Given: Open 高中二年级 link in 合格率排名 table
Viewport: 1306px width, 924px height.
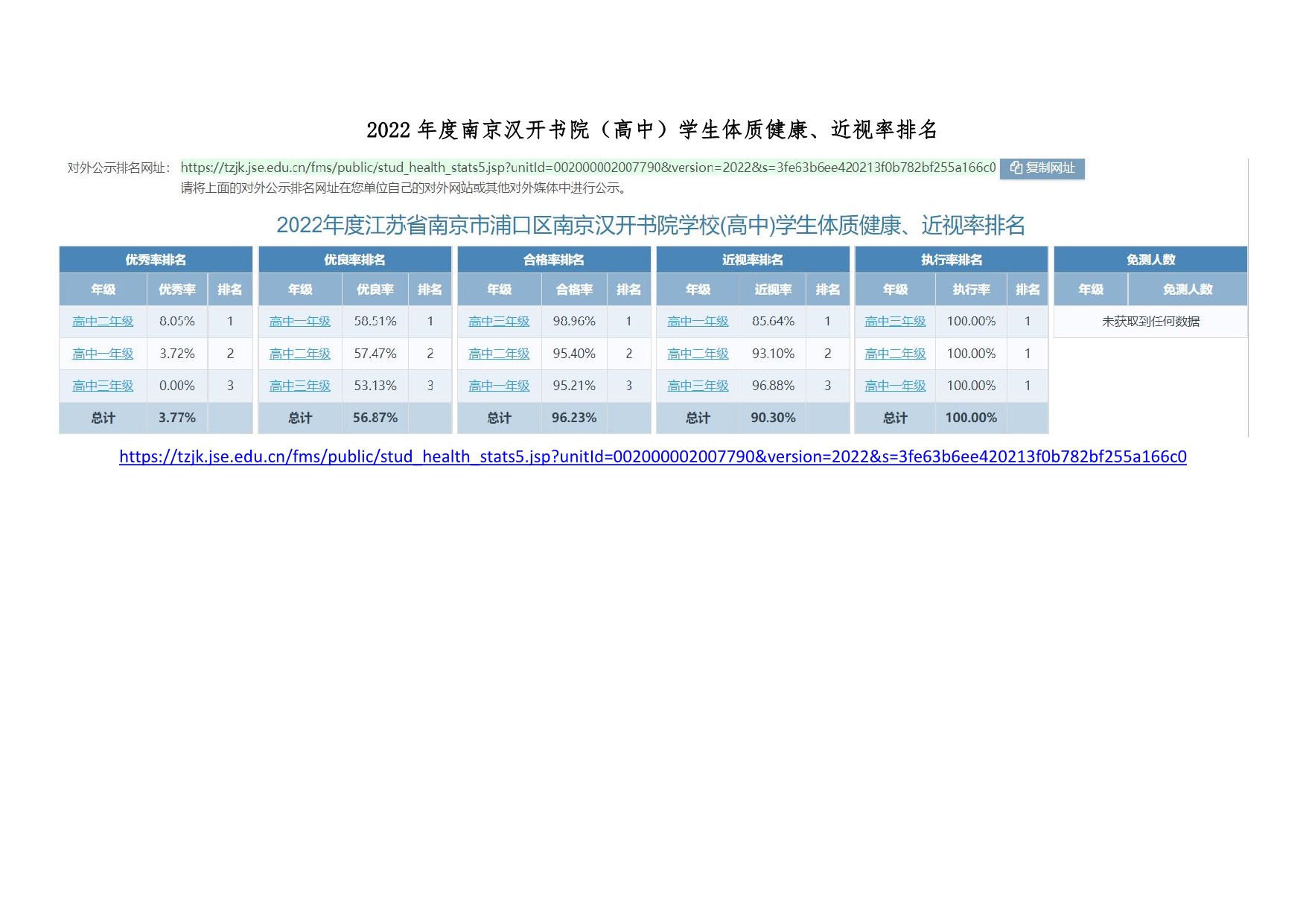Looking at the screenshot, I should click(499, 354).
